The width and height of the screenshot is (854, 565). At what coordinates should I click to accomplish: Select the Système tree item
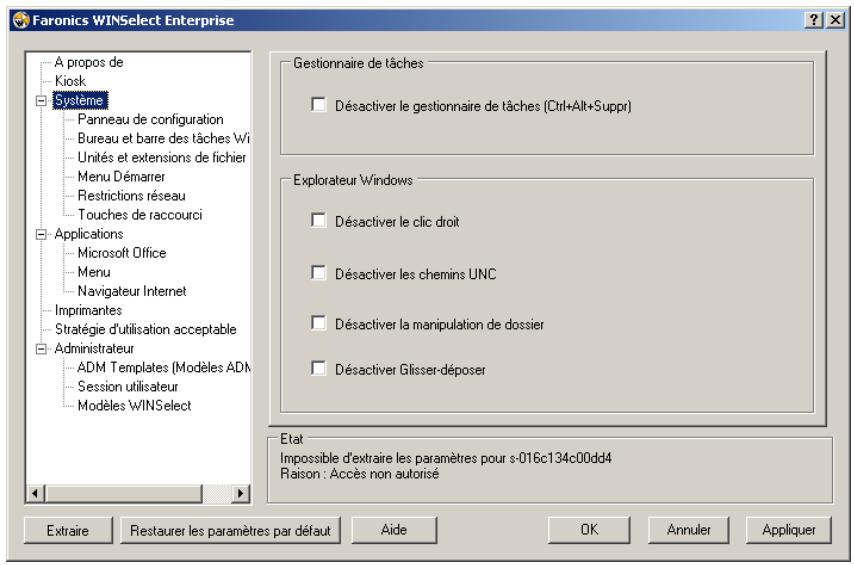(x=80, y=100)
